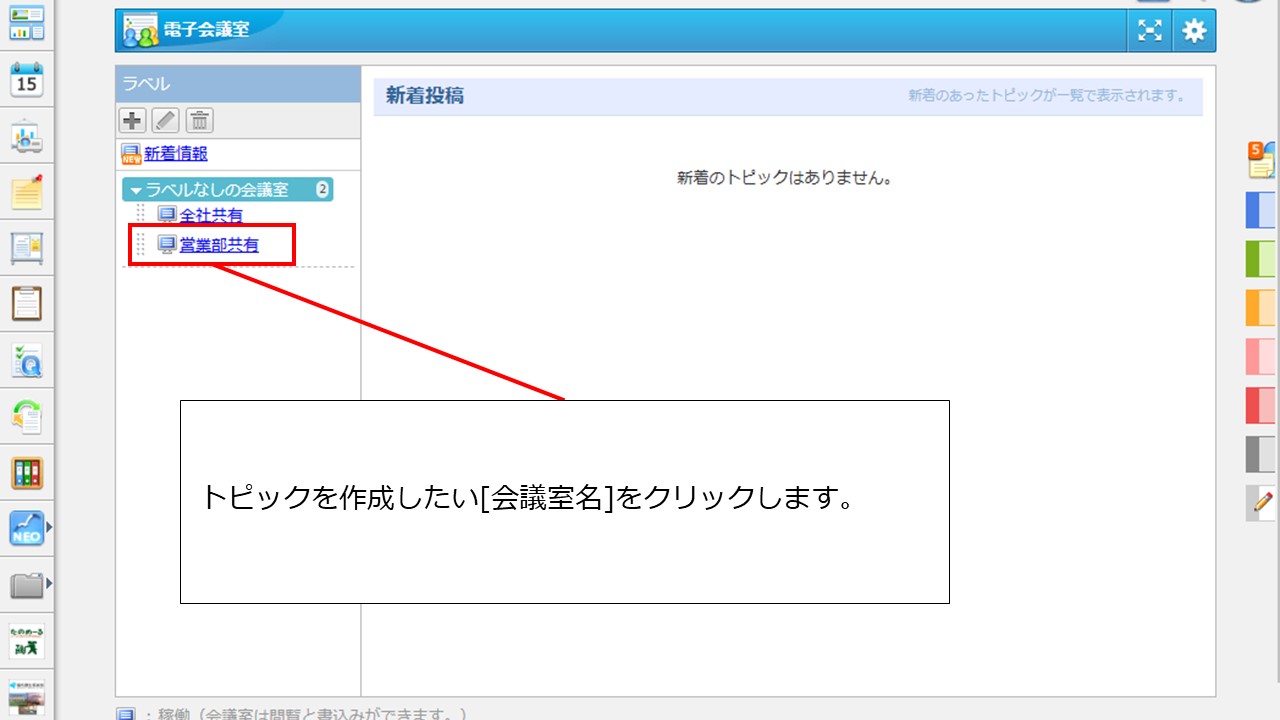Image resolution: width=1280 pixels, height=720 pixels.
Task: Open the calendar icon showing 15
Action: 27,78
